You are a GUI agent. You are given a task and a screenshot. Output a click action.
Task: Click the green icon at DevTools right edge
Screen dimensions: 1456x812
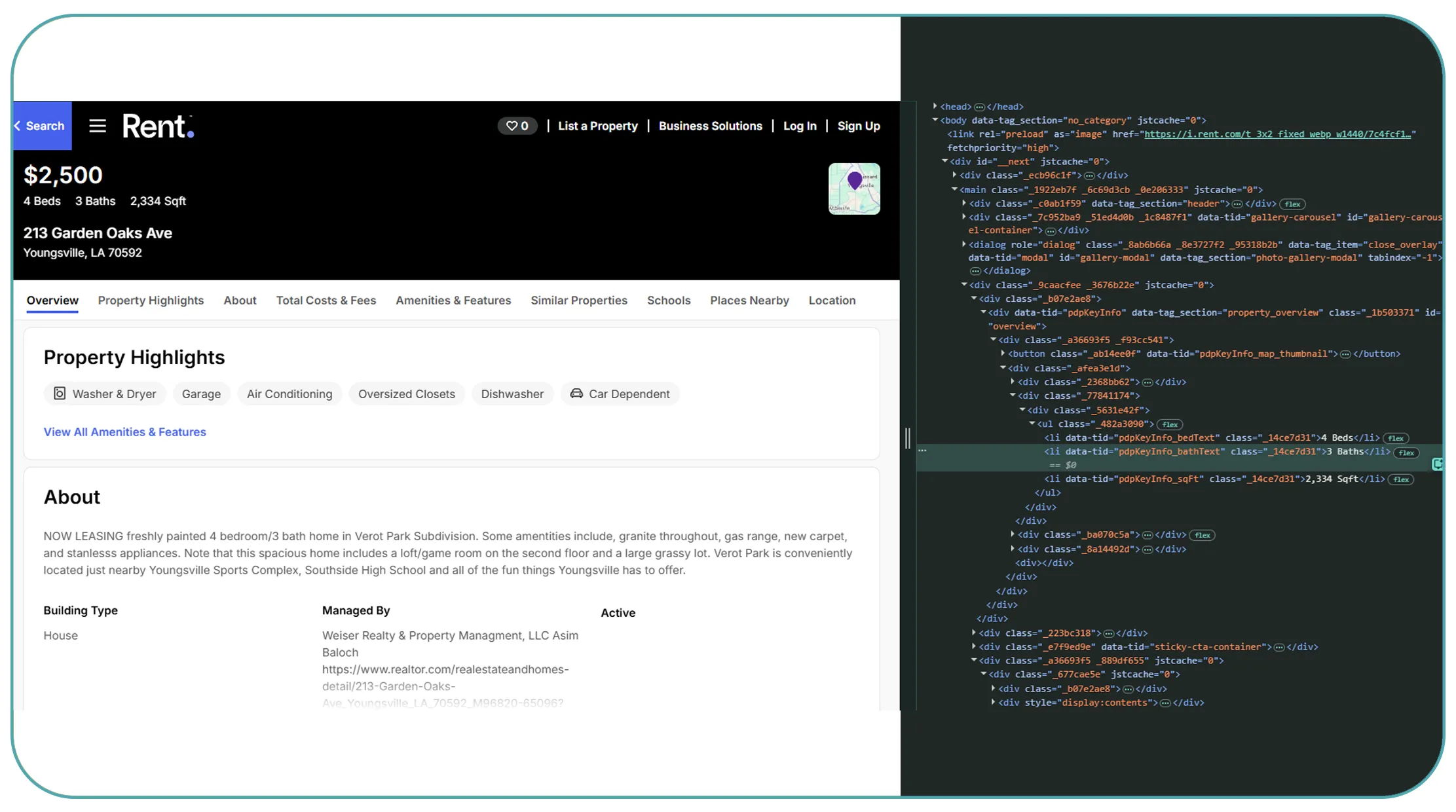(x=1437, y=464)
